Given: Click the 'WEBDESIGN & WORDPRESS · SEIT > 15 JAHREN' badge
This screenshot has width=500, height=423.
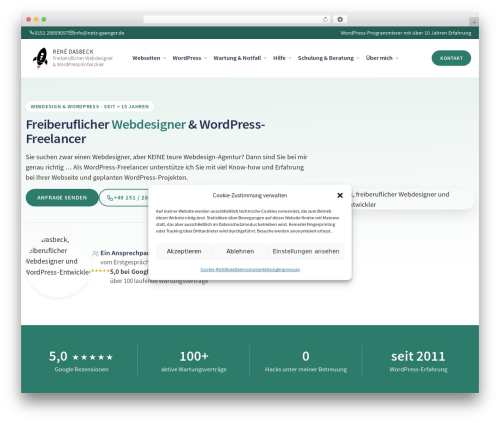Looking at the screenshot, I should (x=90, y=107).
